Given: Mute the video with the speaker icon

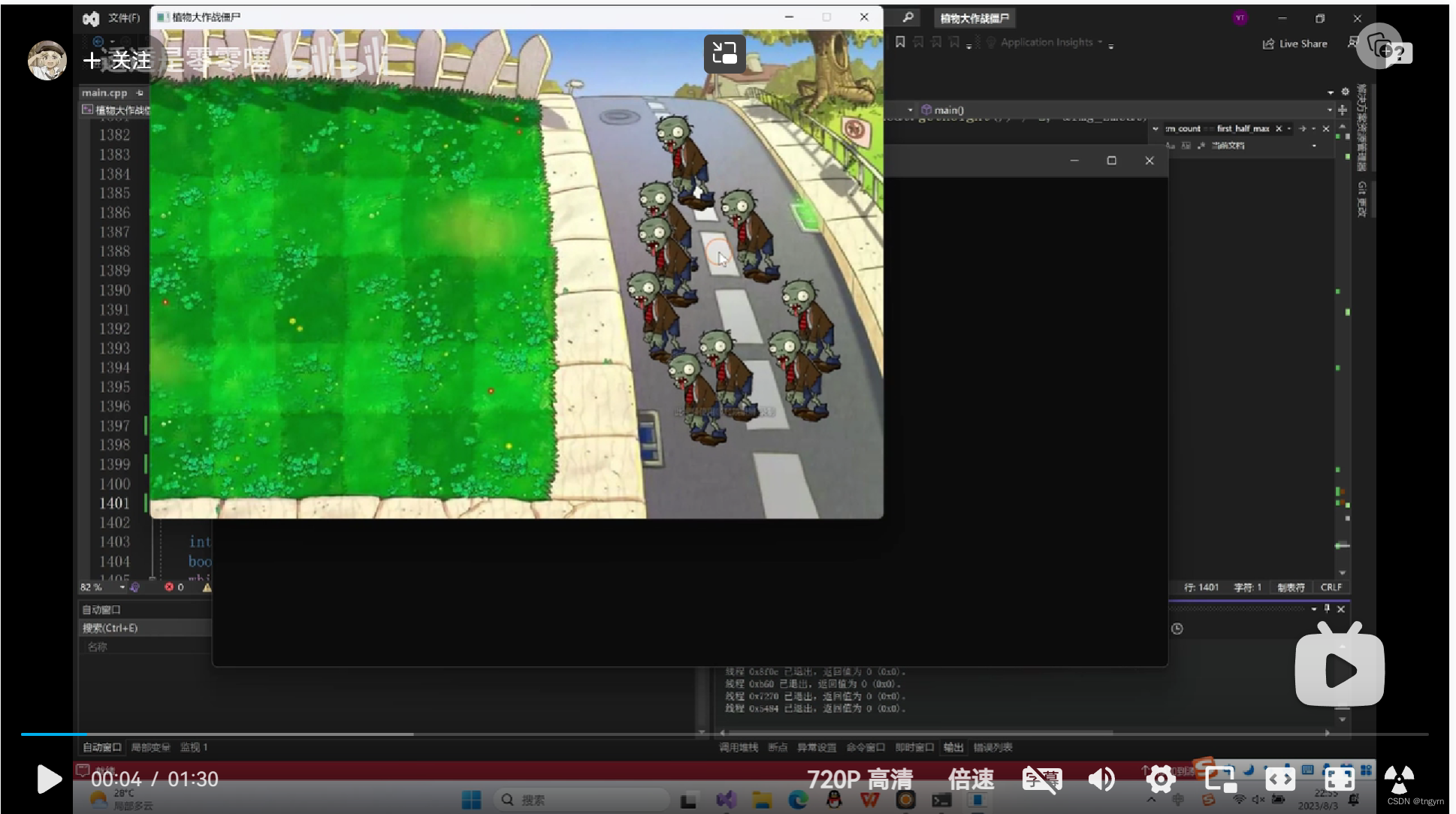Looking at the screenshot, I should tap(1101, 779).
